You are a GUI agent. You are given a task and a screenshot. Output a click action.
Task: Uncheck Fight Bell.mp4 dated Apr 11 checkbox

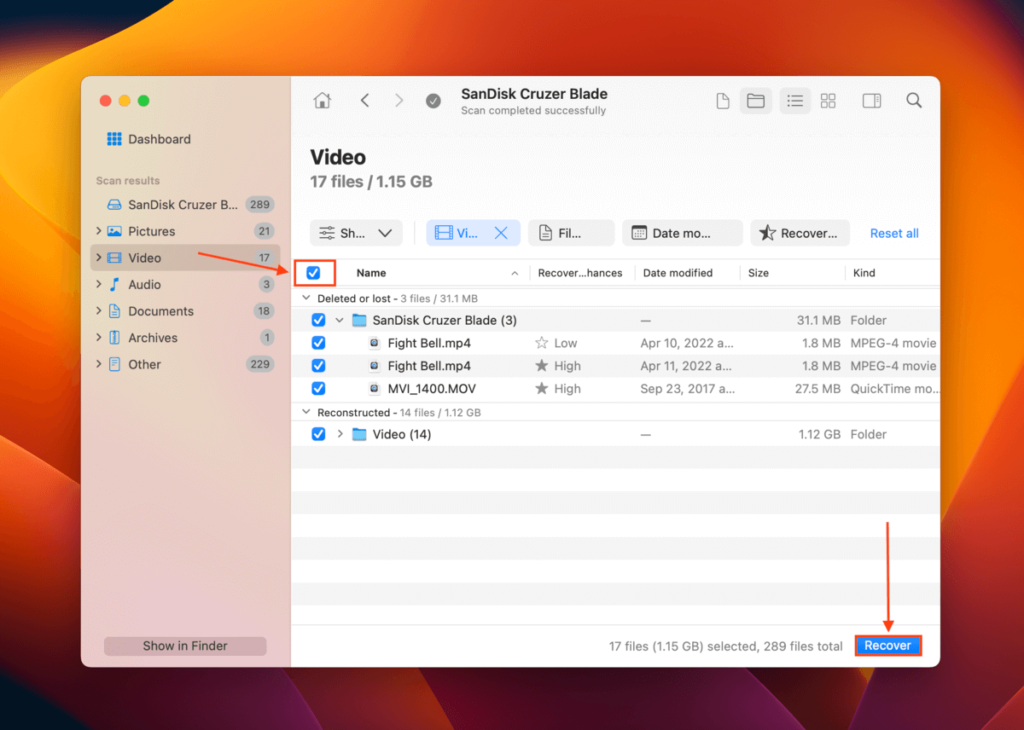[x=318, y=366]
